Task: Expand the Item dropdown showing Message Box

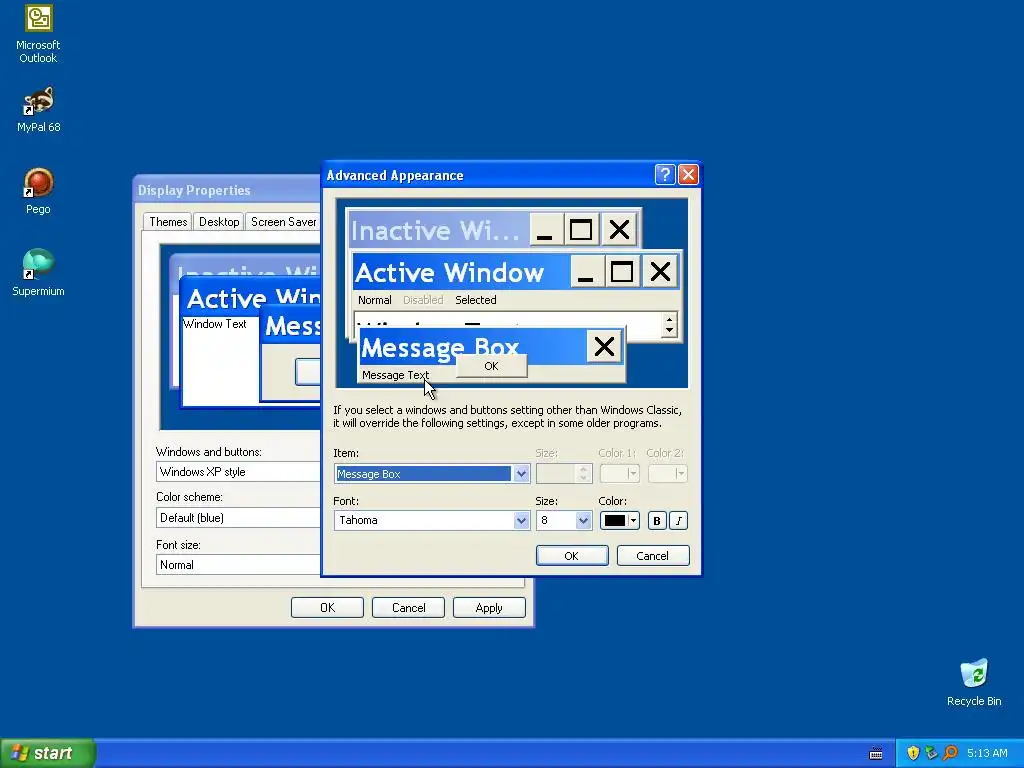Action: click(521, 473)
